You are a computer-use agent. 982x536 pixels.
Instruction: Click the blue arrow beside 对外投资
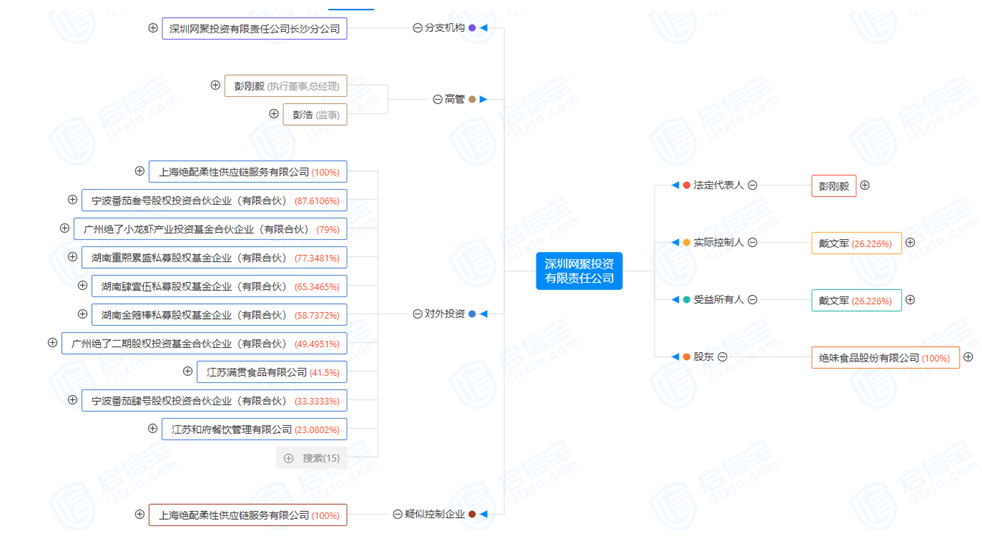click(483, 314)
